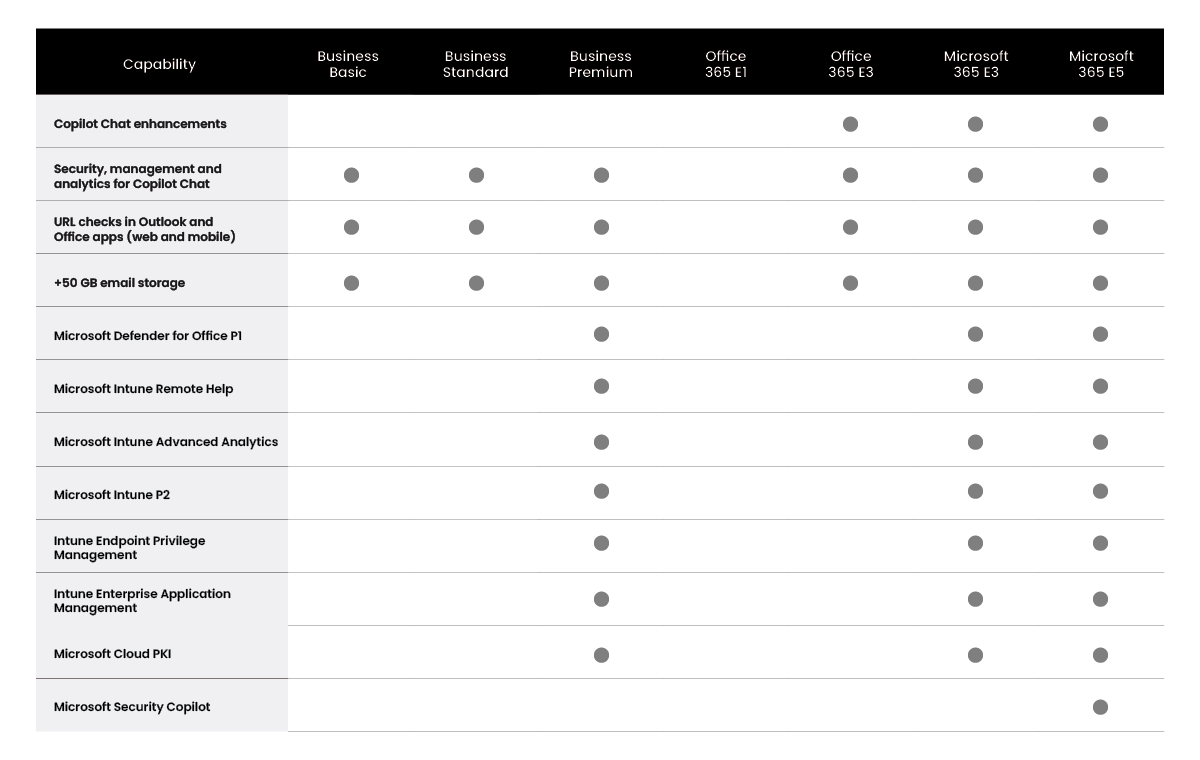This screenshot has height=760, width=1200.
Task: Select the Microsoft 365 E5 column header
Action: (1100, 64)
